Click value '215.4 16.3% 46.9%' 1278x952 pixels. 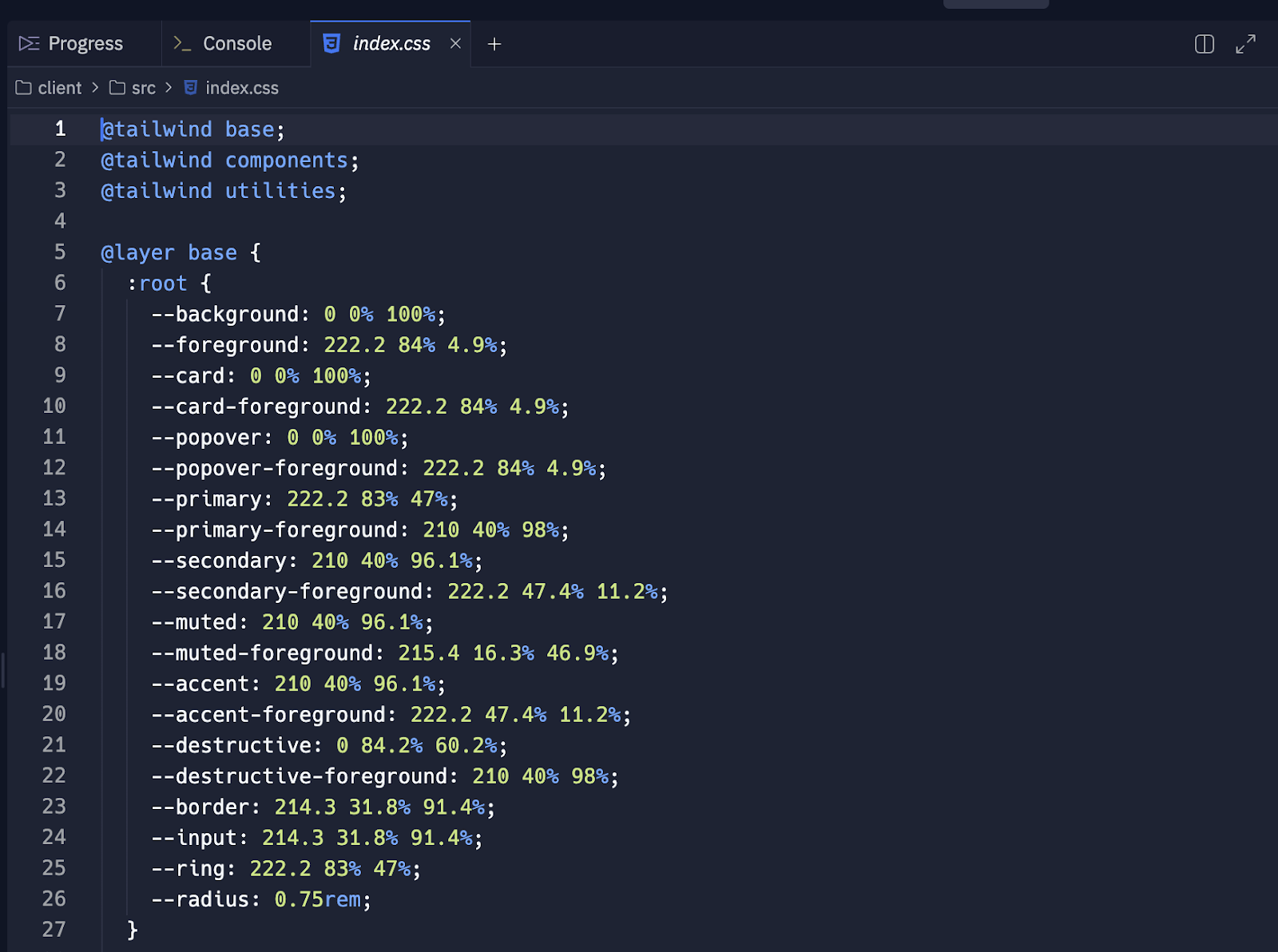(x=502, y=653)
